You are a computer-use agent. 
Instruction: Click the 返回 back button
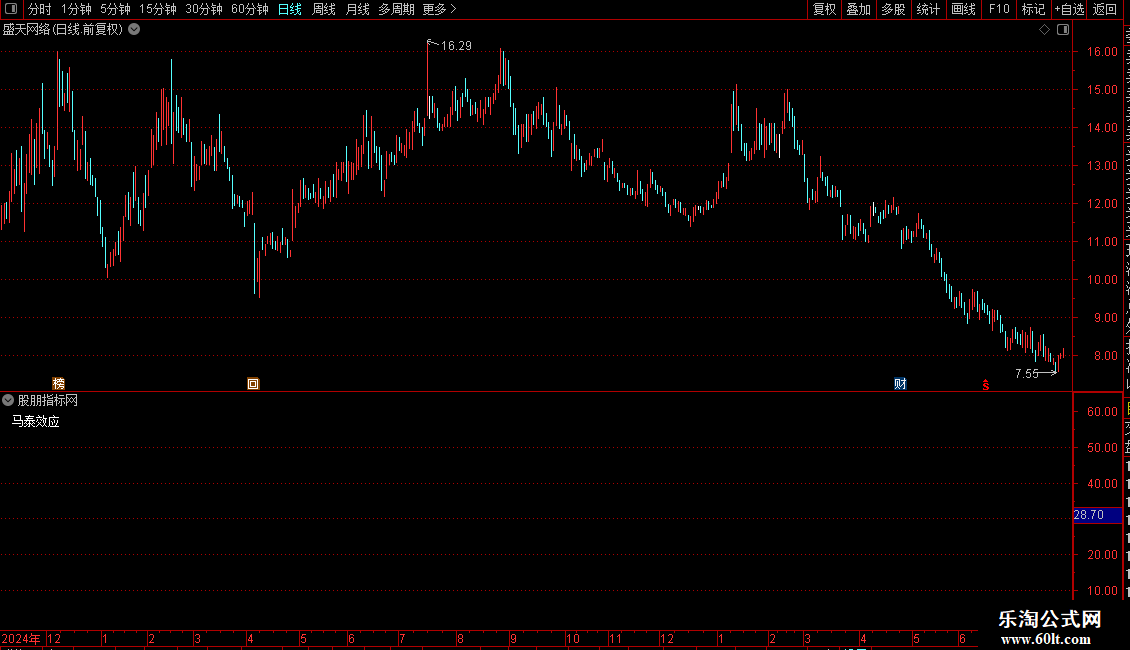point(1105,9)
